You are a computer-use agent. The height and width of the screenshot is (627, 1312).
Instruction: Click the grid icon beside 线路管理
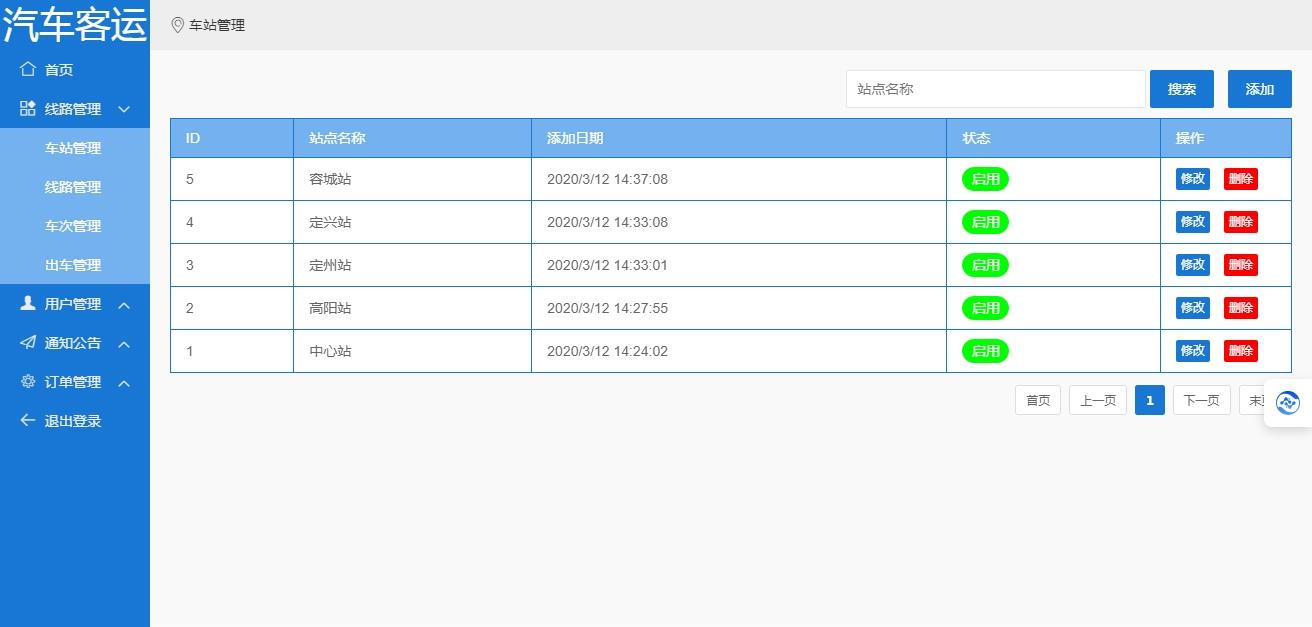(x=28, y=108)
